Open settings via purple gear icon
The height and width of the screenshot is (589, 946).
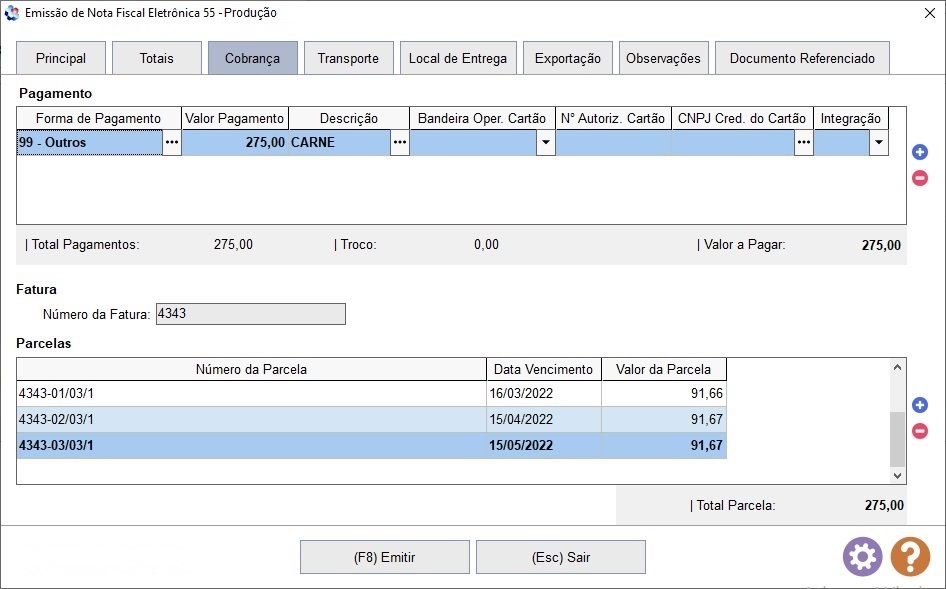click(862, 556)
